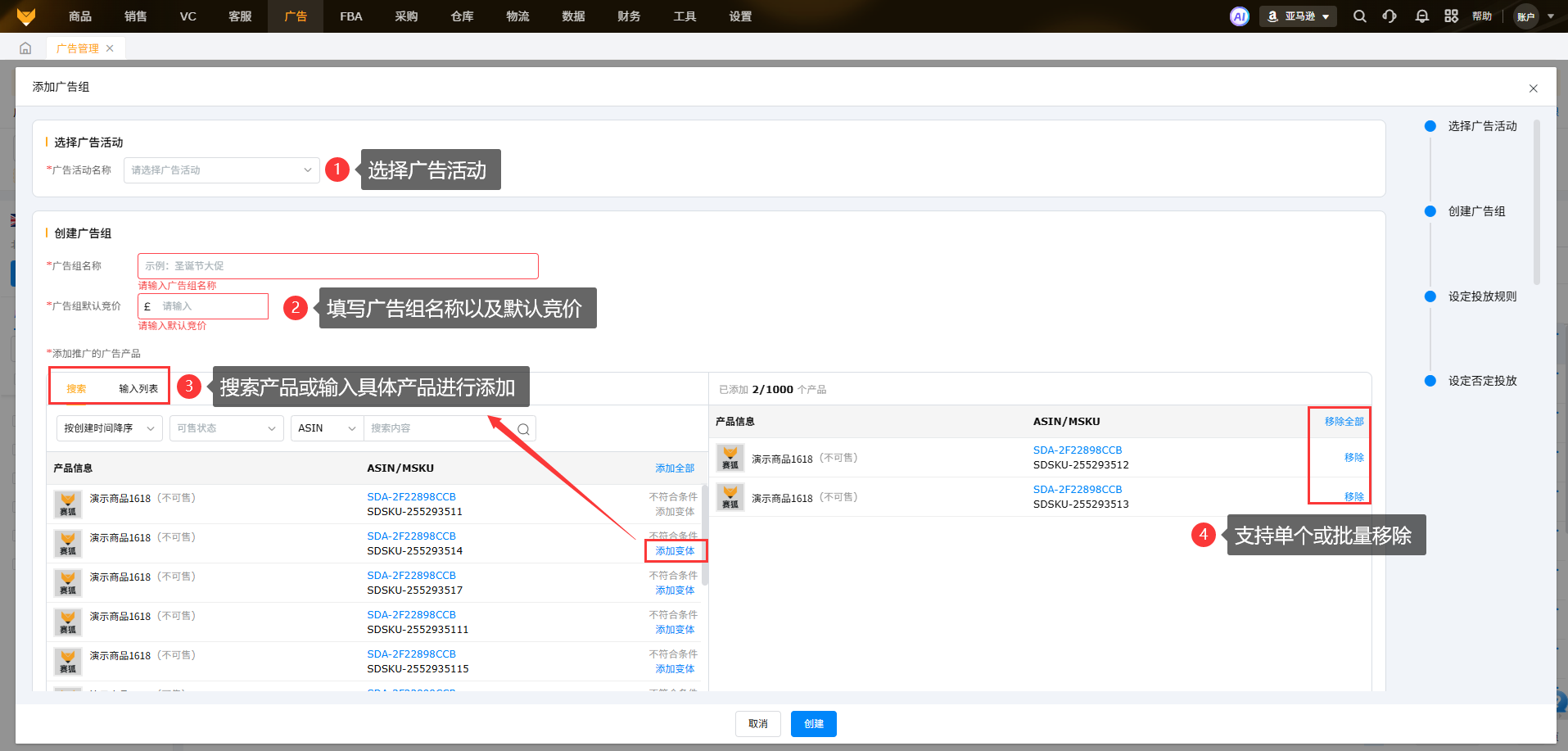Screen dimensions: 1568x751
Task: Click 移除 for SDSKU-255293512
Action: pyautogui.click(x=1354, y=458)
